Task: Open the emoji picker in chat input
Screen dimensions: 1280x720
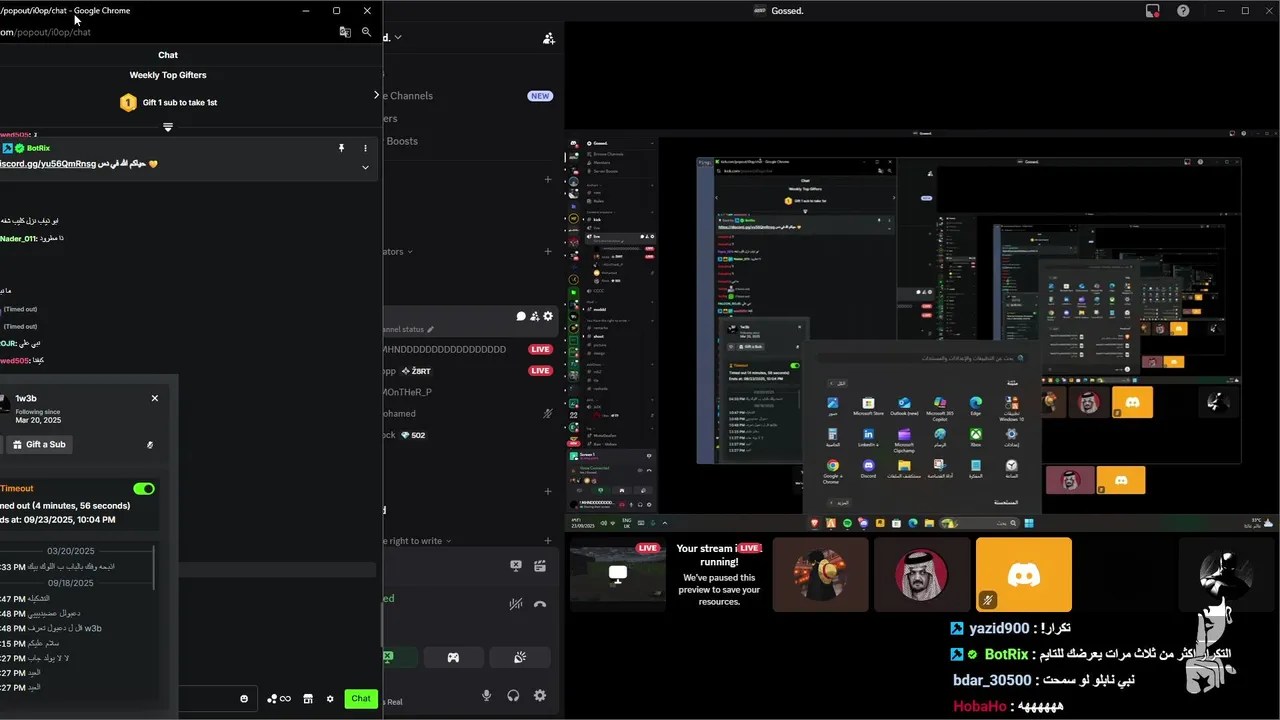Action: tap(244, 699)
